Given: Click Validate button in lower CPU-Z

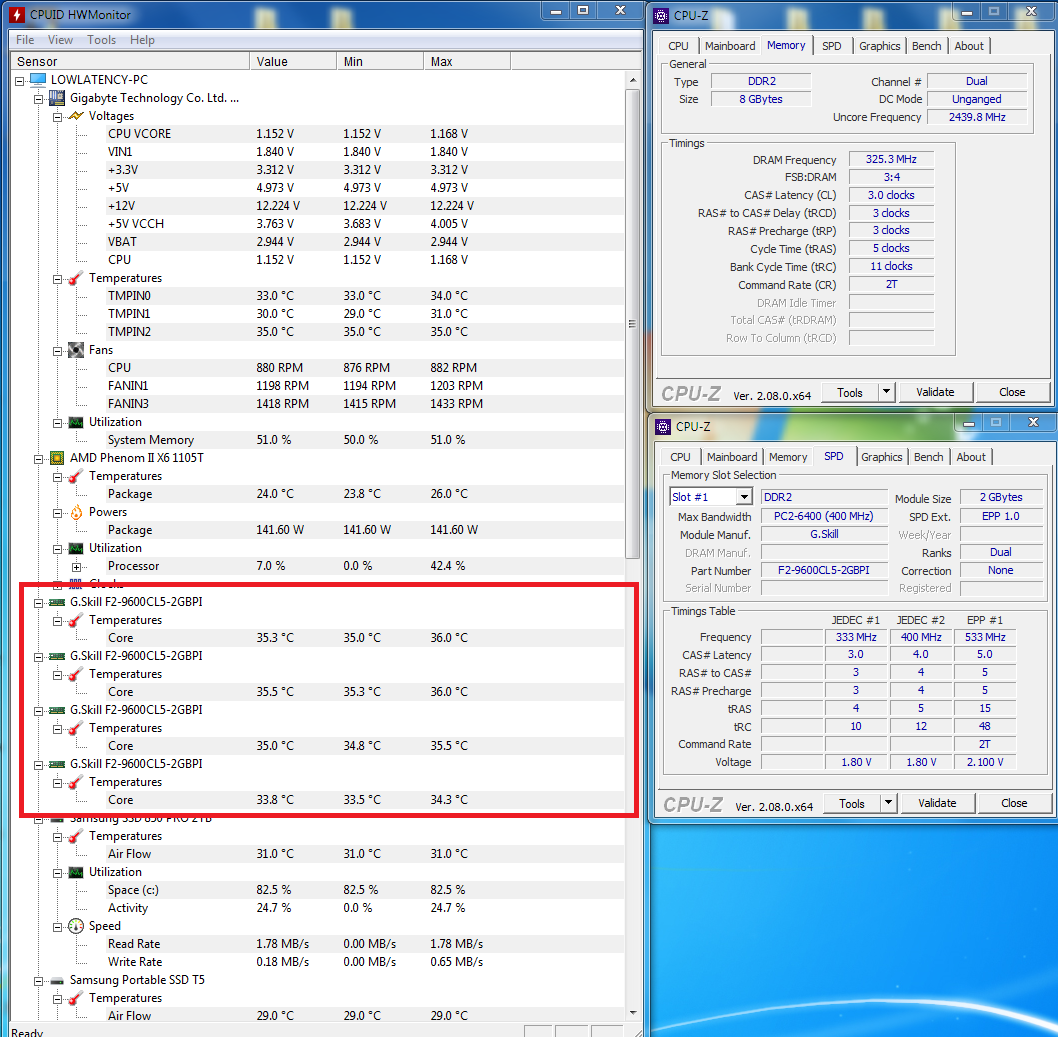Looking at the screenshot, I should (937, 803).
